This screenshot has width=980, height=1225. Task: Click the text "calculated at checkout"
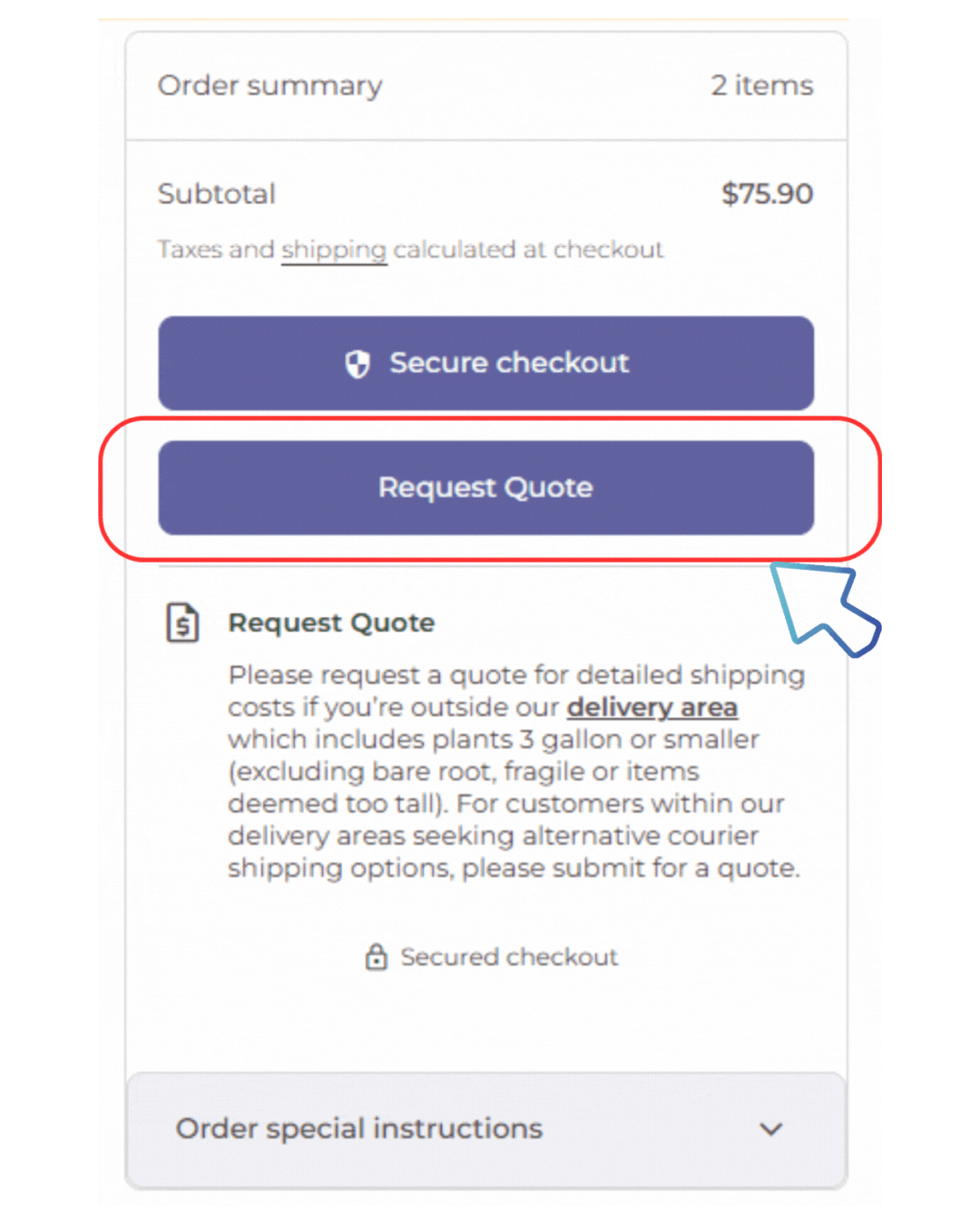pos(528,250)
